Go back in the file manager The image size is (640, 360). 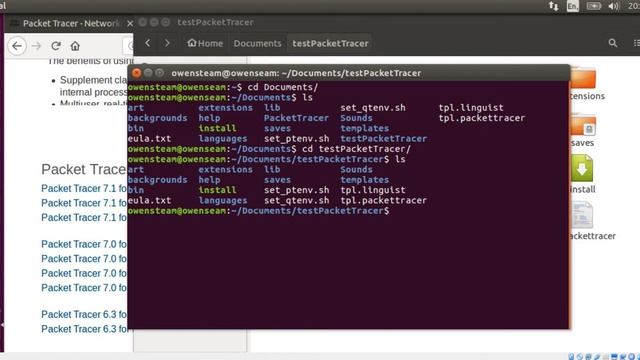148,43
